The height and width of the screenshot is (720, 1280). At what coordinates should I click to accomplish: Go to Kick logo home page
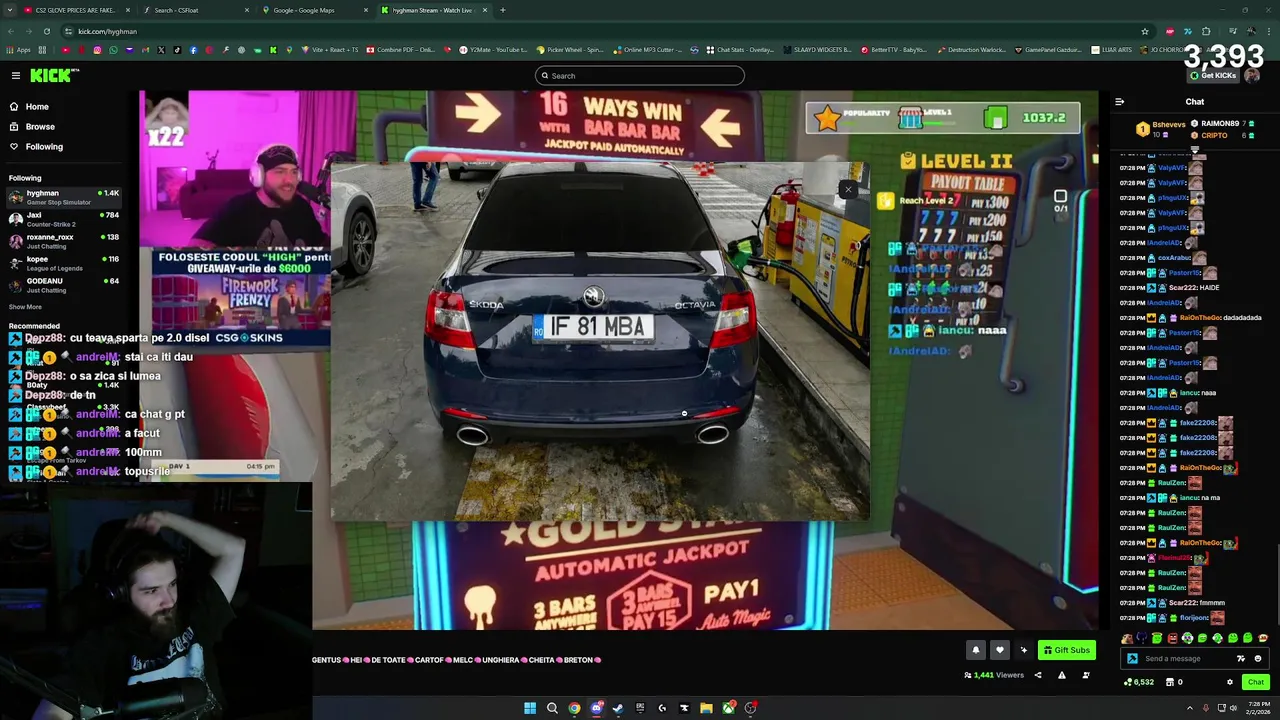(x=53, y=75)
